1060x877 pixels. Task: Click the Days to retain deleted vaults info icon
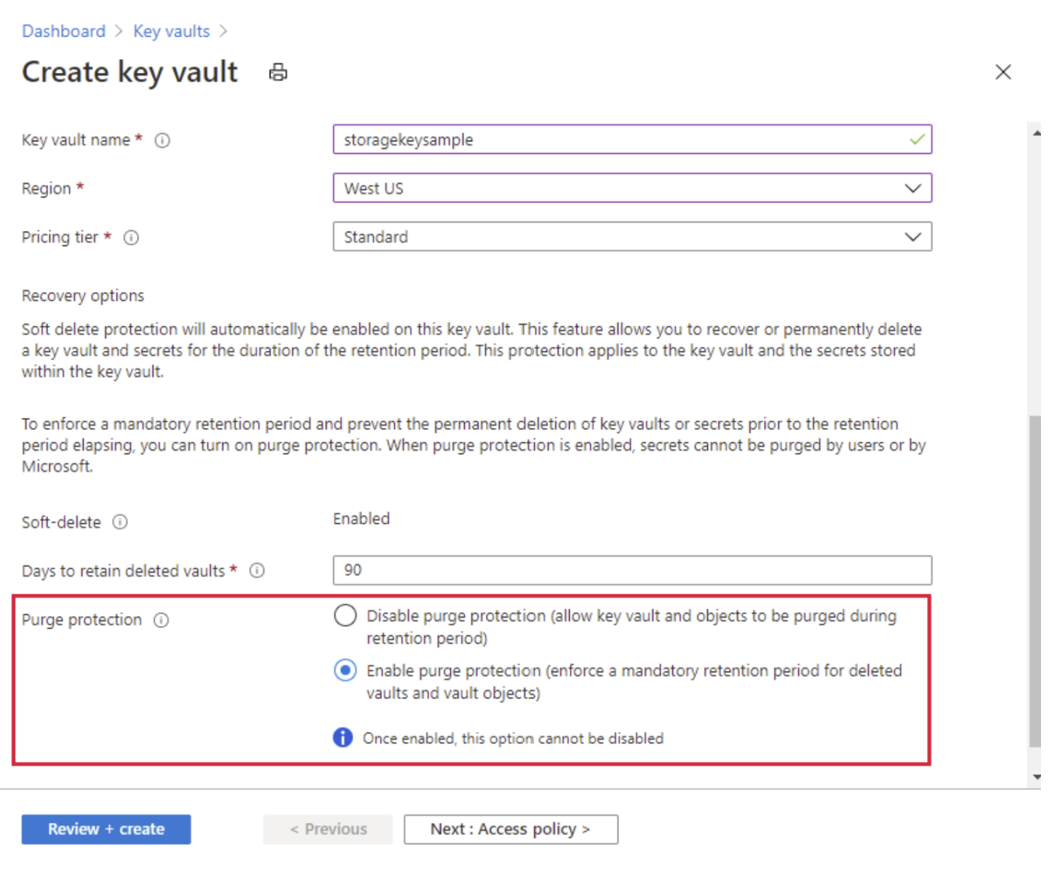click(x=257, y=570)
